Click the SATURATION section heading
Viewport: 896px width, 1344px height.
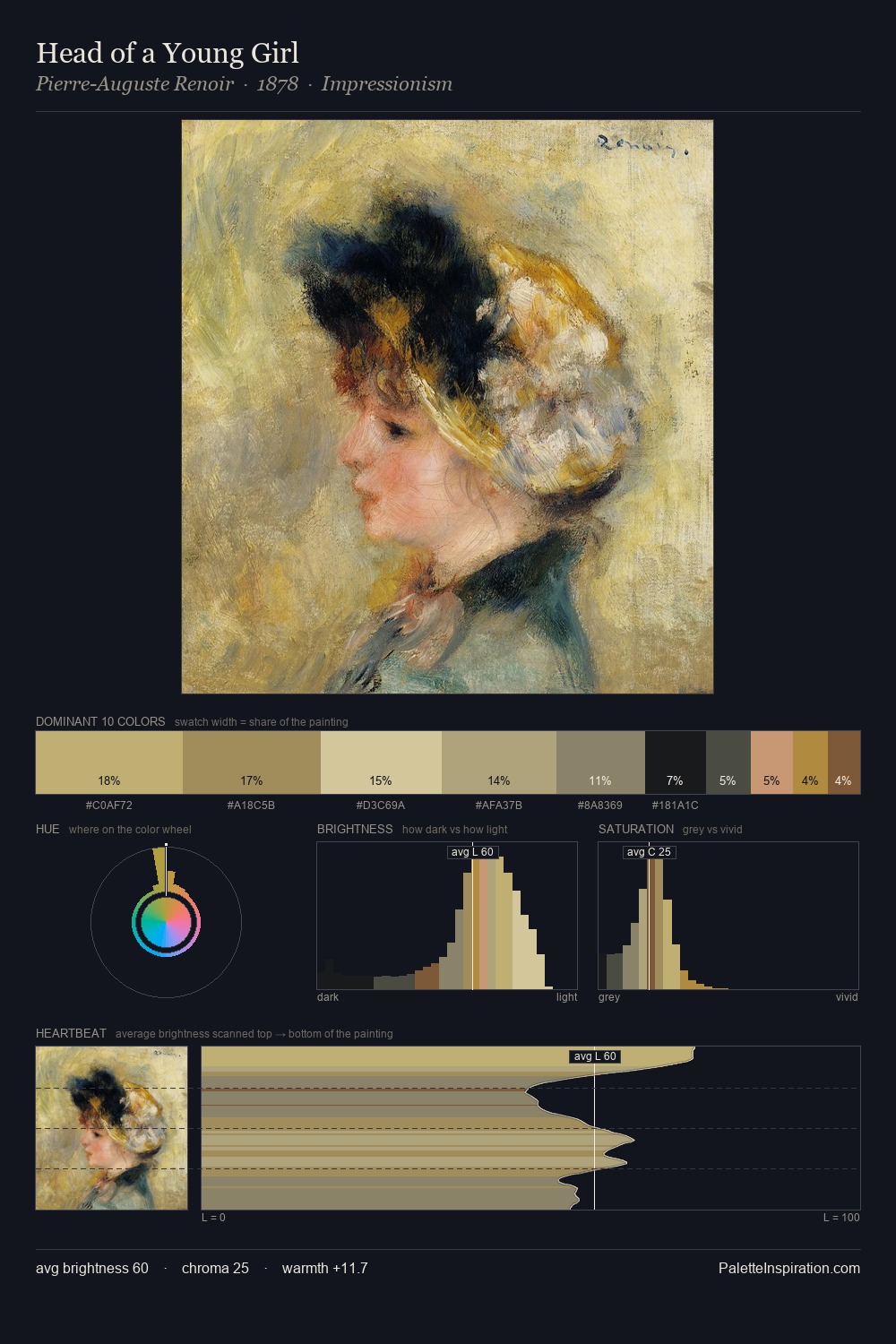636,829
